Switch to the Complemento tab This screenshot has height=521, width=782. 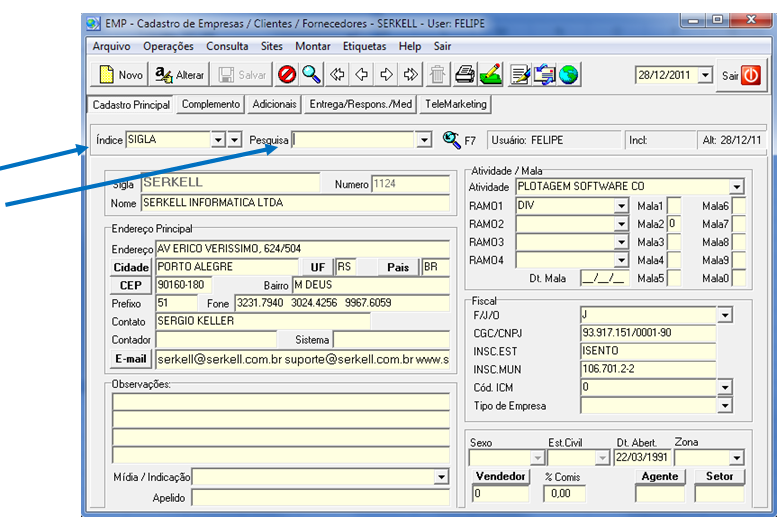point(210,104)
